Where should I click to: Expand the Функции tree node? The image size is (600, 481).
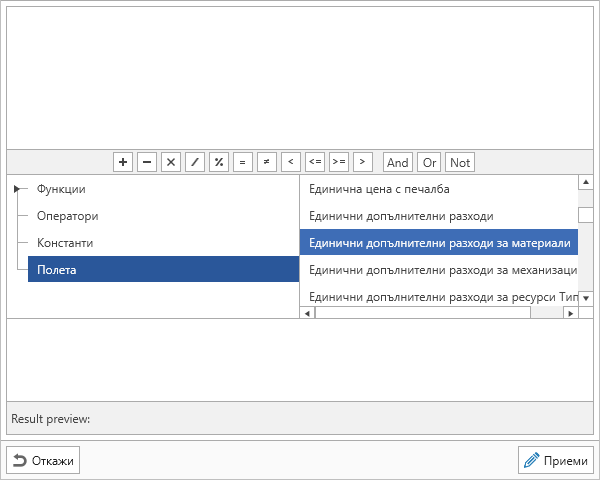click(17, 189)
